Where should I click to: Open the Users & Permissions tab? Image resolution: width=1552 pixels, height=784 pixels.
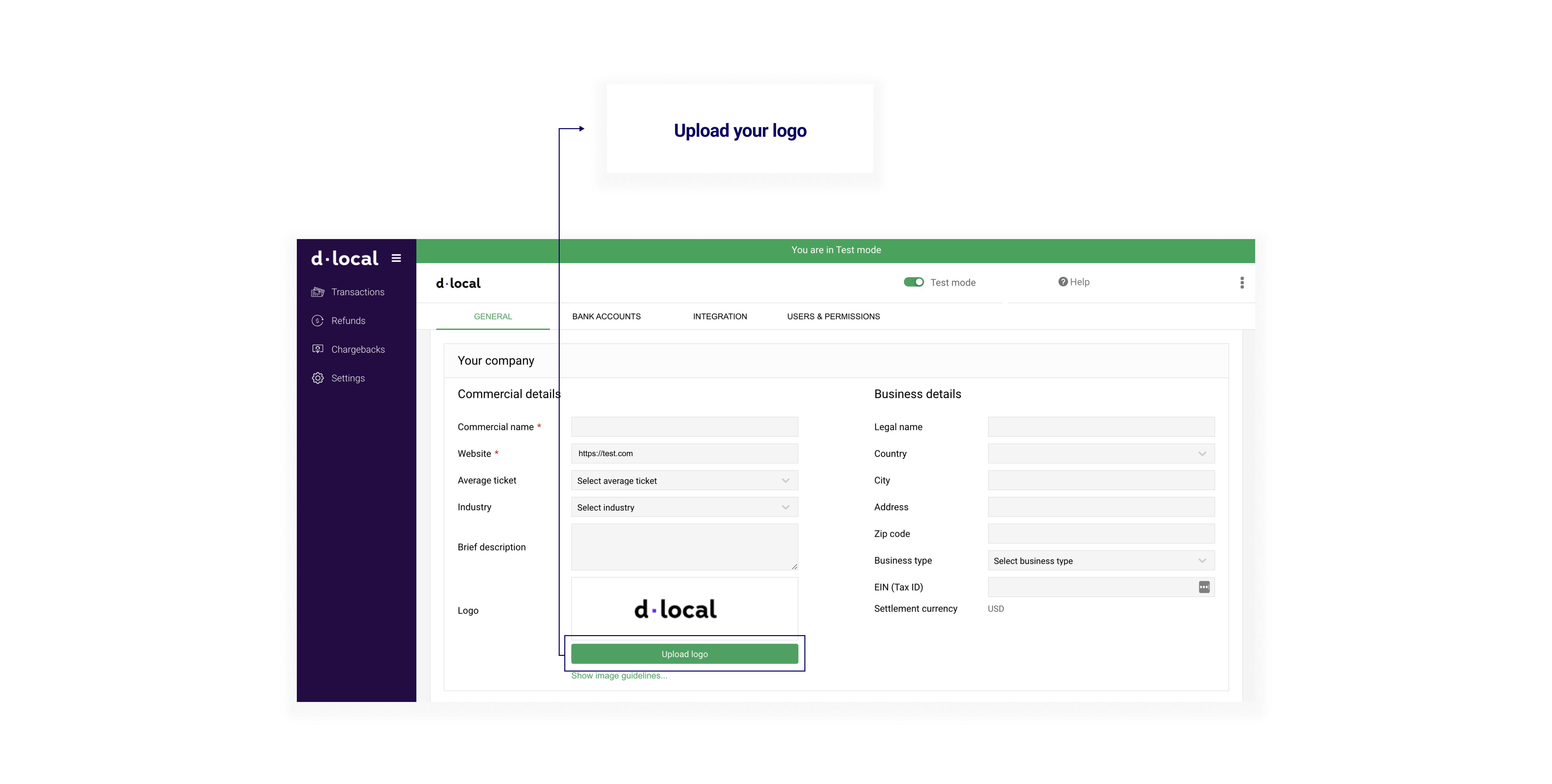pos(833,316)
